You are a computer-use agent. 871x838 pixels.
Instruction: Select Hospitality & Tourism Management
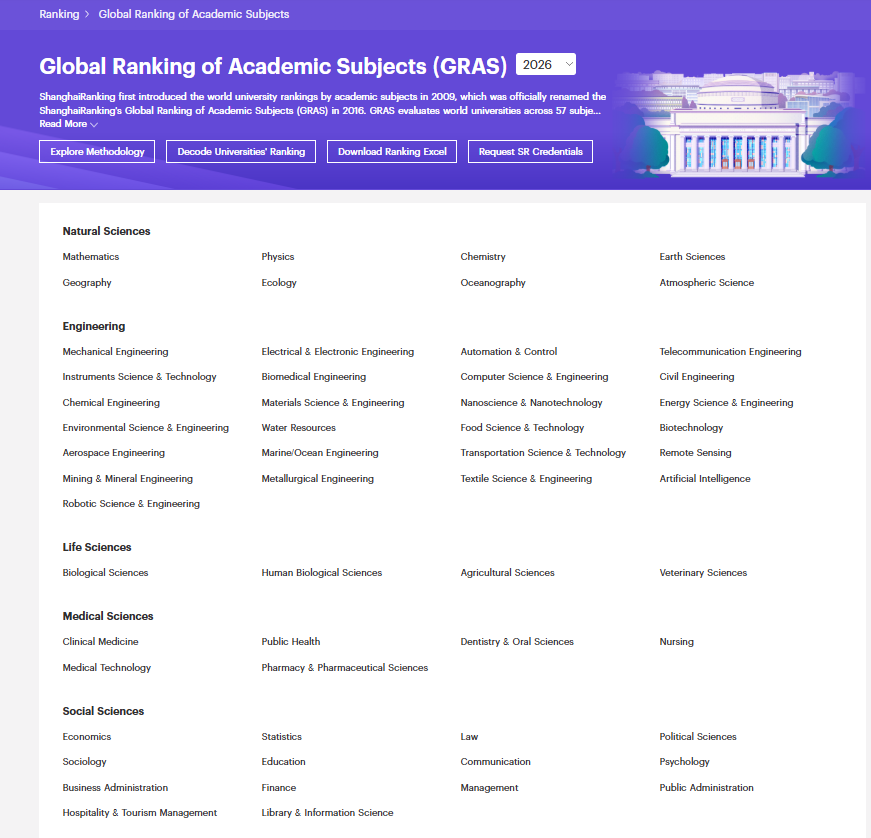point(139,812)
